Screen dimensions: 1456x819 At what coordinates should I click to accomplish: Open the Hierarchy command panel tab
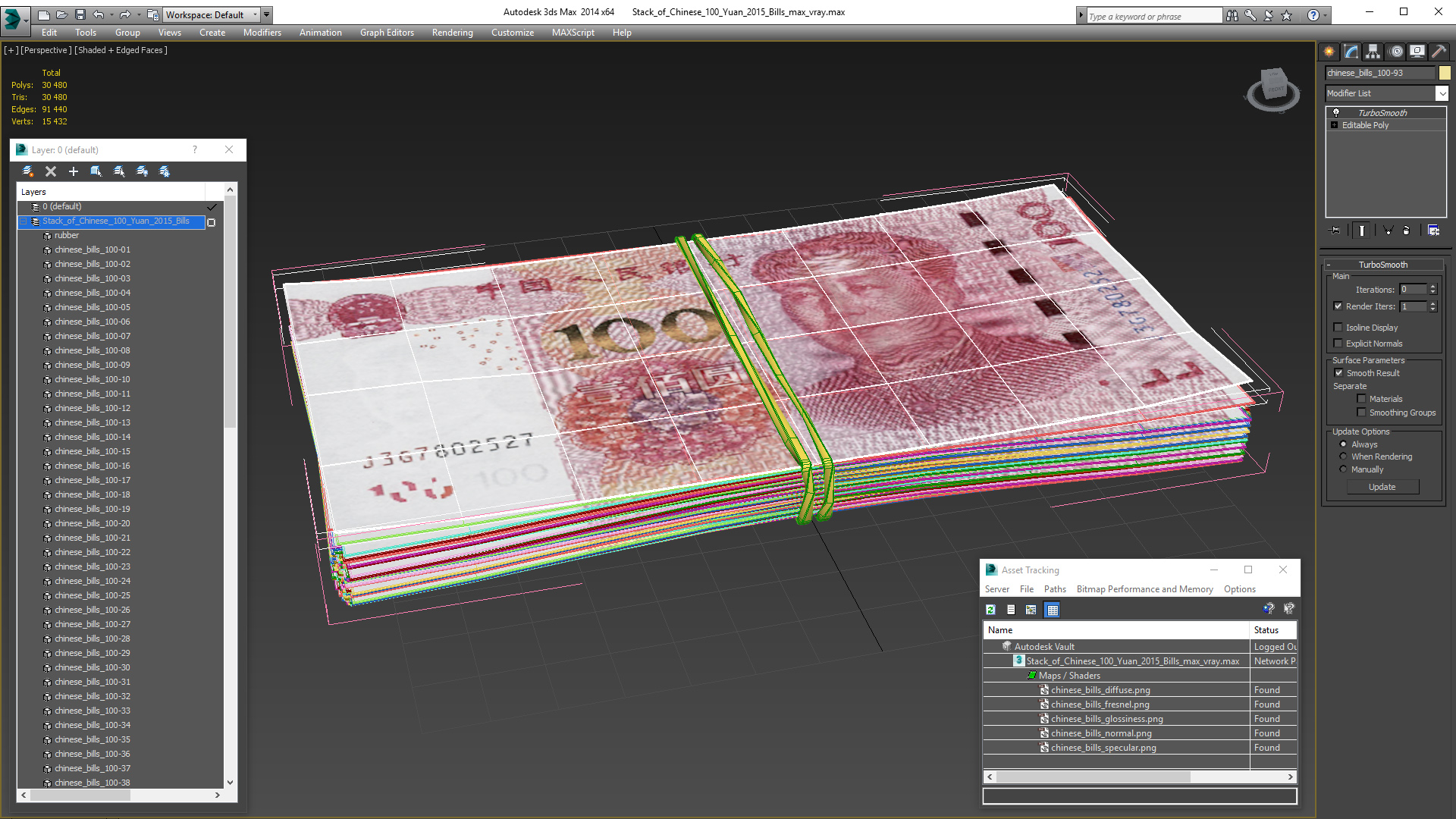coord(1373,52)
